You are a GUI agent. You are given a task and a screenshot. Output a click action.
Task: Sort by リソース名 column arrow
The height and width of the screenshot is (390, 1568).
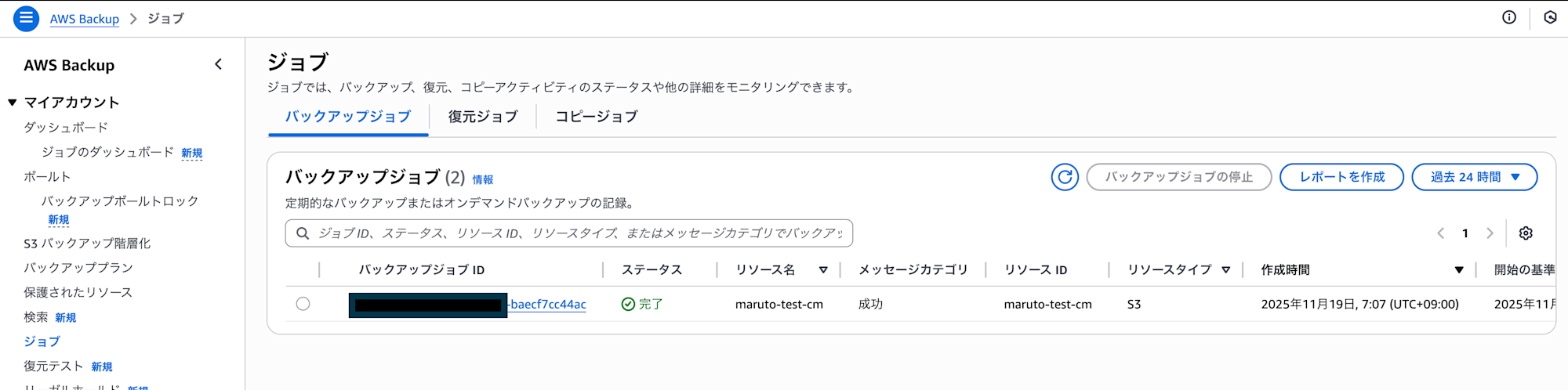click(823, 270)
